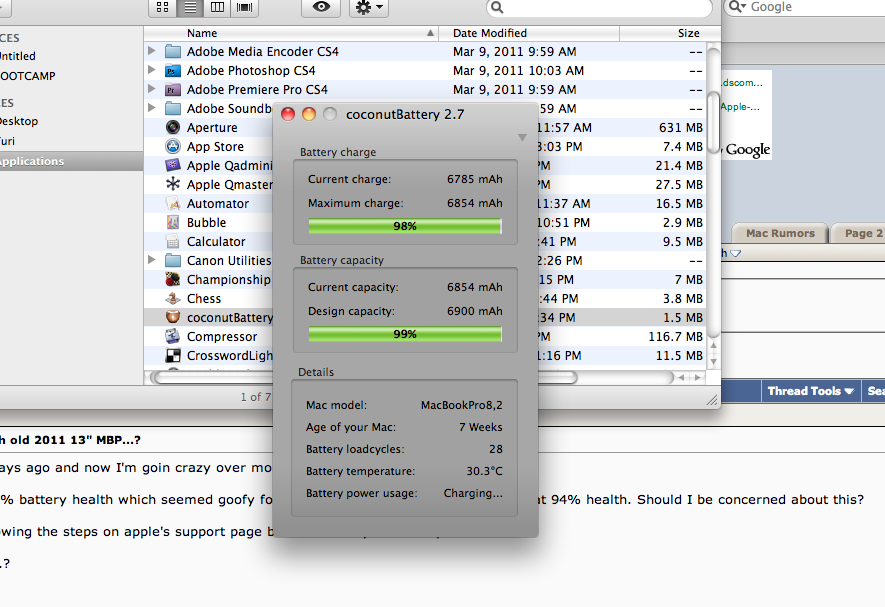This screenshot has width=885, height=607.
Task: Select the Apple Qmaster icon
Action: pos(173,184)
